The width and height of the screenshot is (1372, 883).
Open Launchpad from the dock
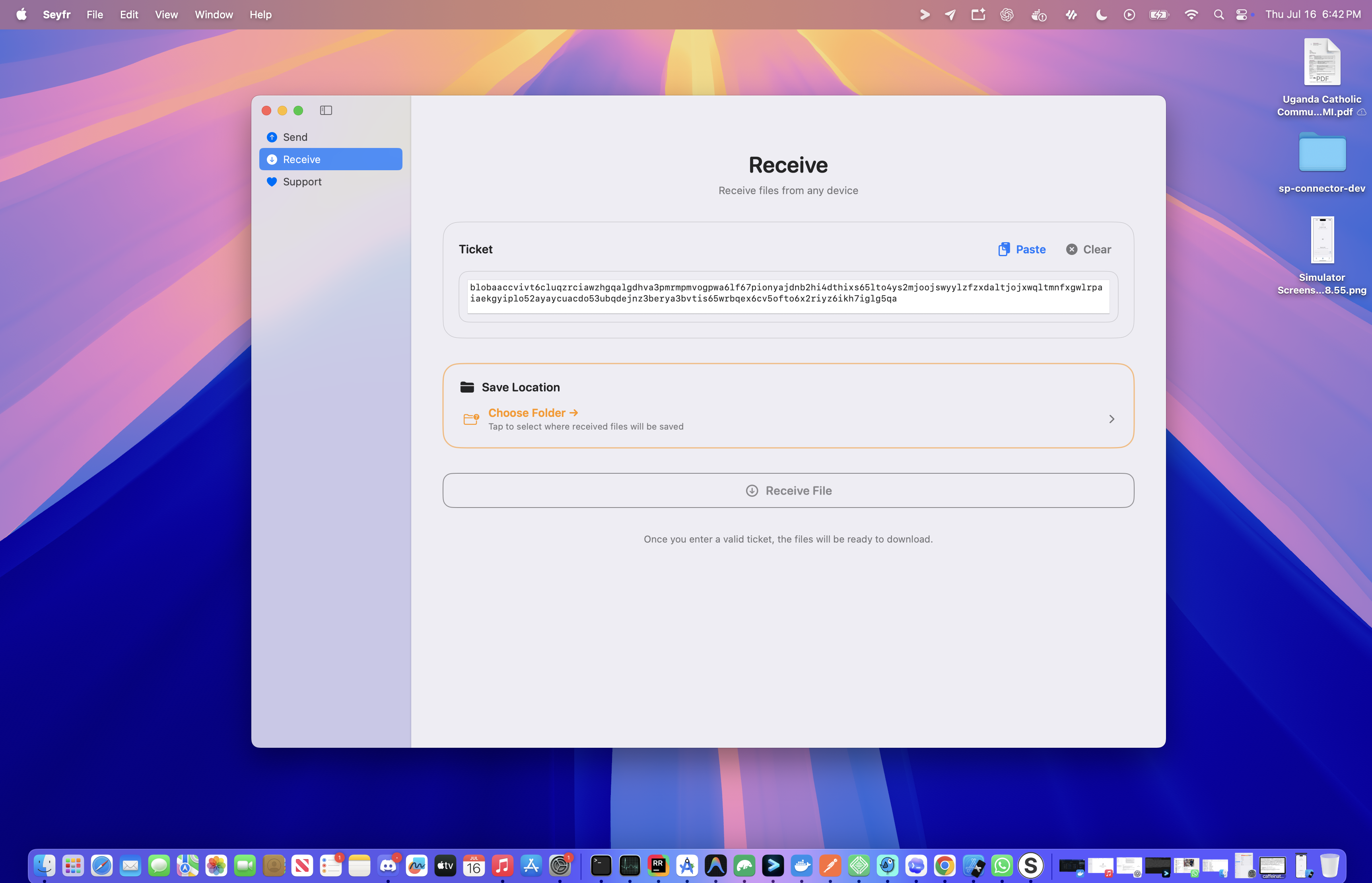73,865
